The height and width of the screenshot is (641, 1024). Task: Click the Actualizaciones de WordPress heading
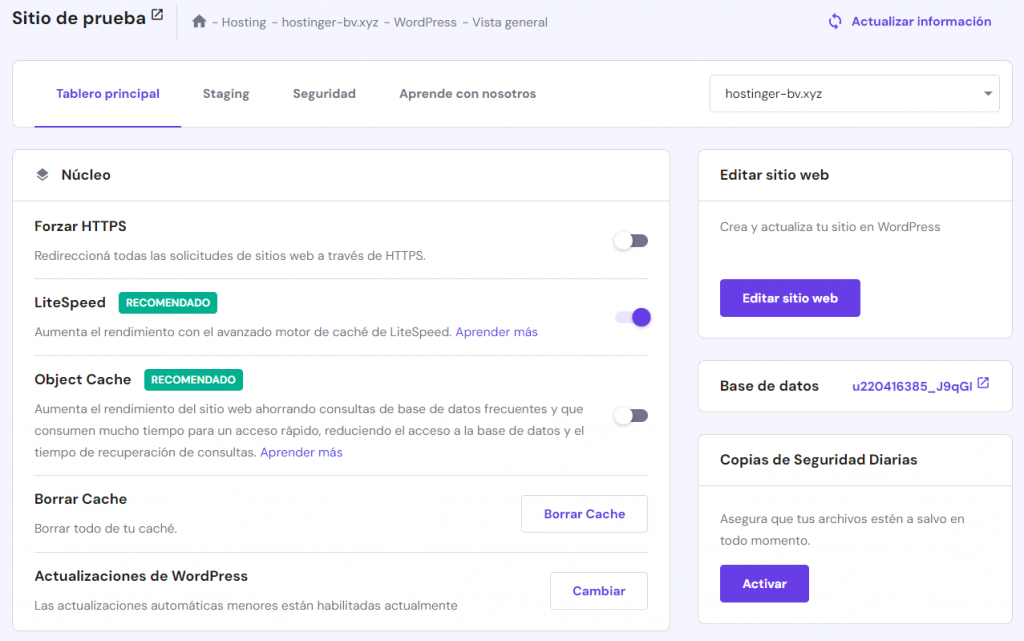[x=141, y=576]
